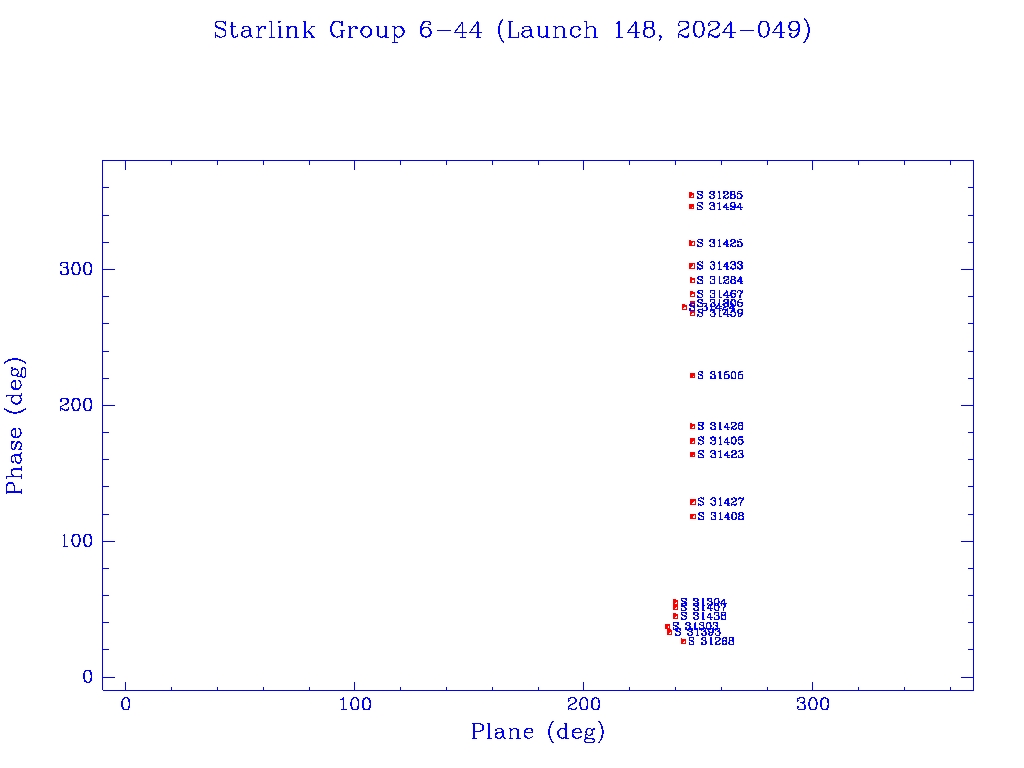
Task: Click the 100 tick label on Phase axis
Action: coord(76,541)
